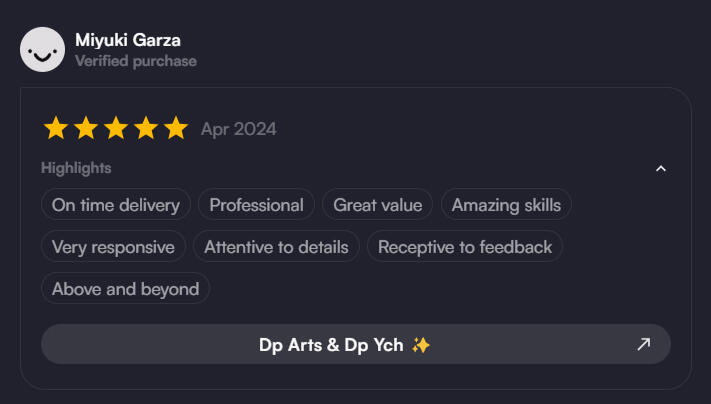Click the Above and beyond chip
The width and height of the screenshot is (711, 404).
point(125,289)
